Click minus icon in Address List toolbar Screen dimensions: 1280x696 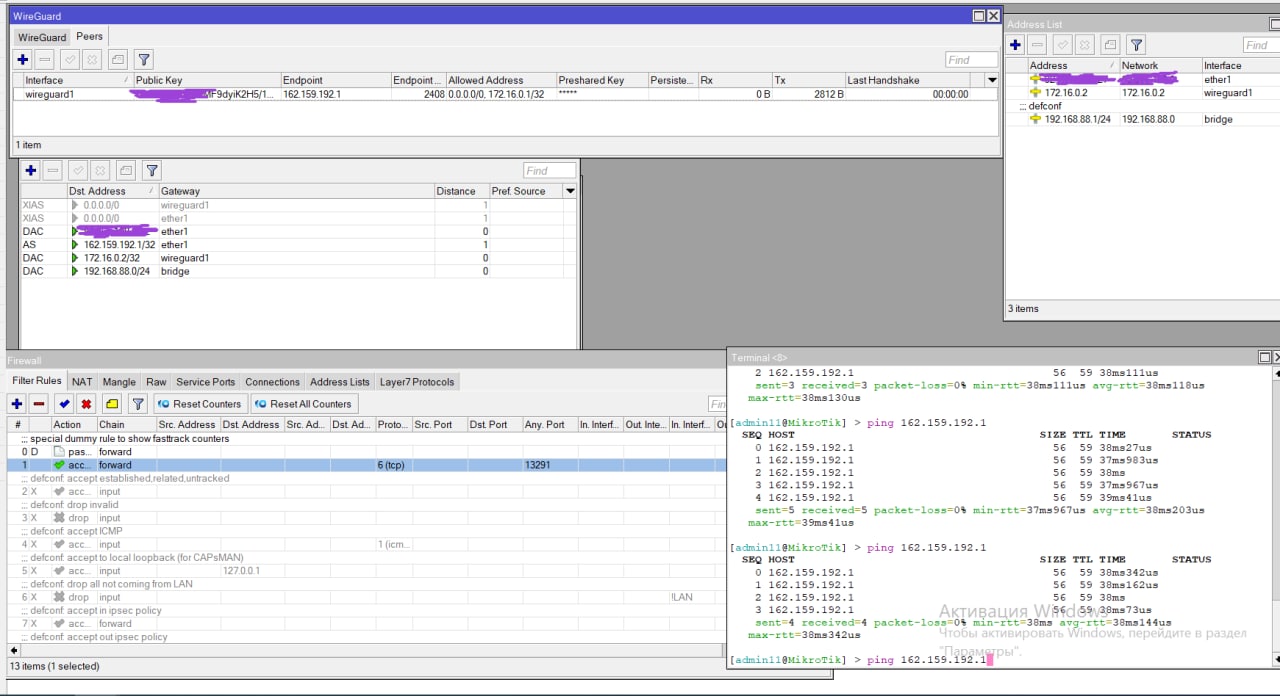click(x=1037, y=45)
